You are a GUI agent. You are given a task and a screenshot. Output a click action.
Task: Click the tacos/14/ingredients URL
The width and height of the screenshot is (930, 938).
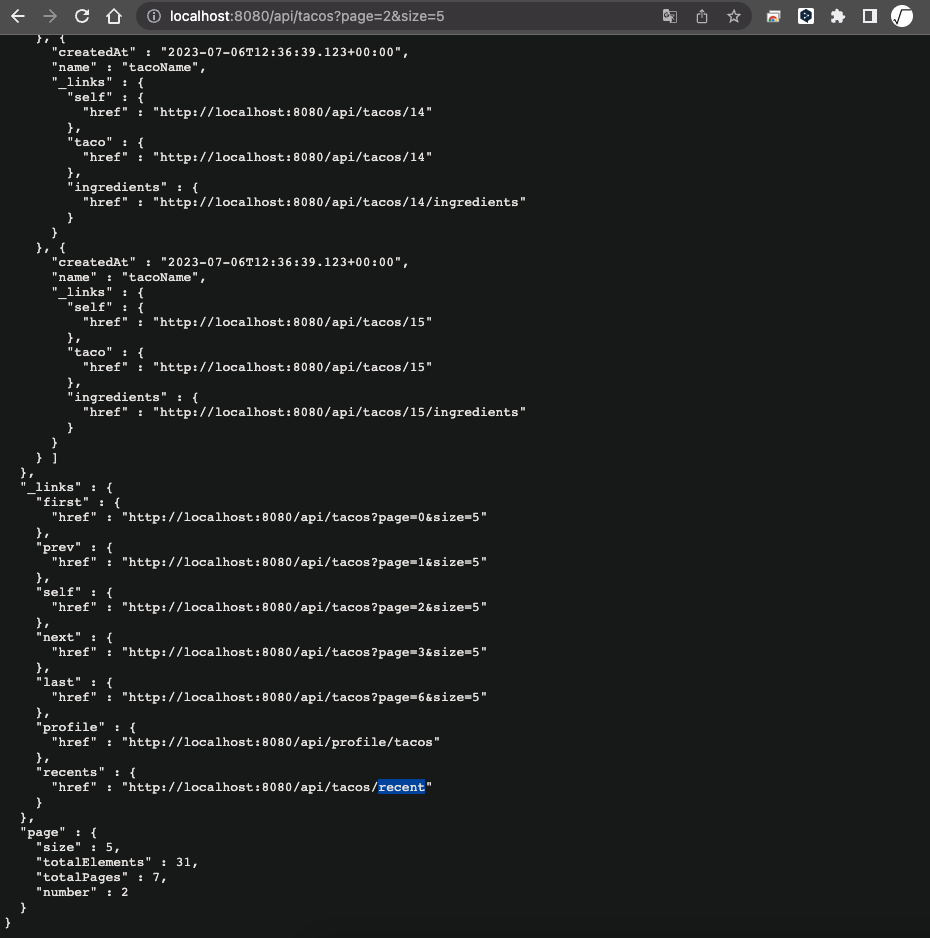click(x=339, y=202)
